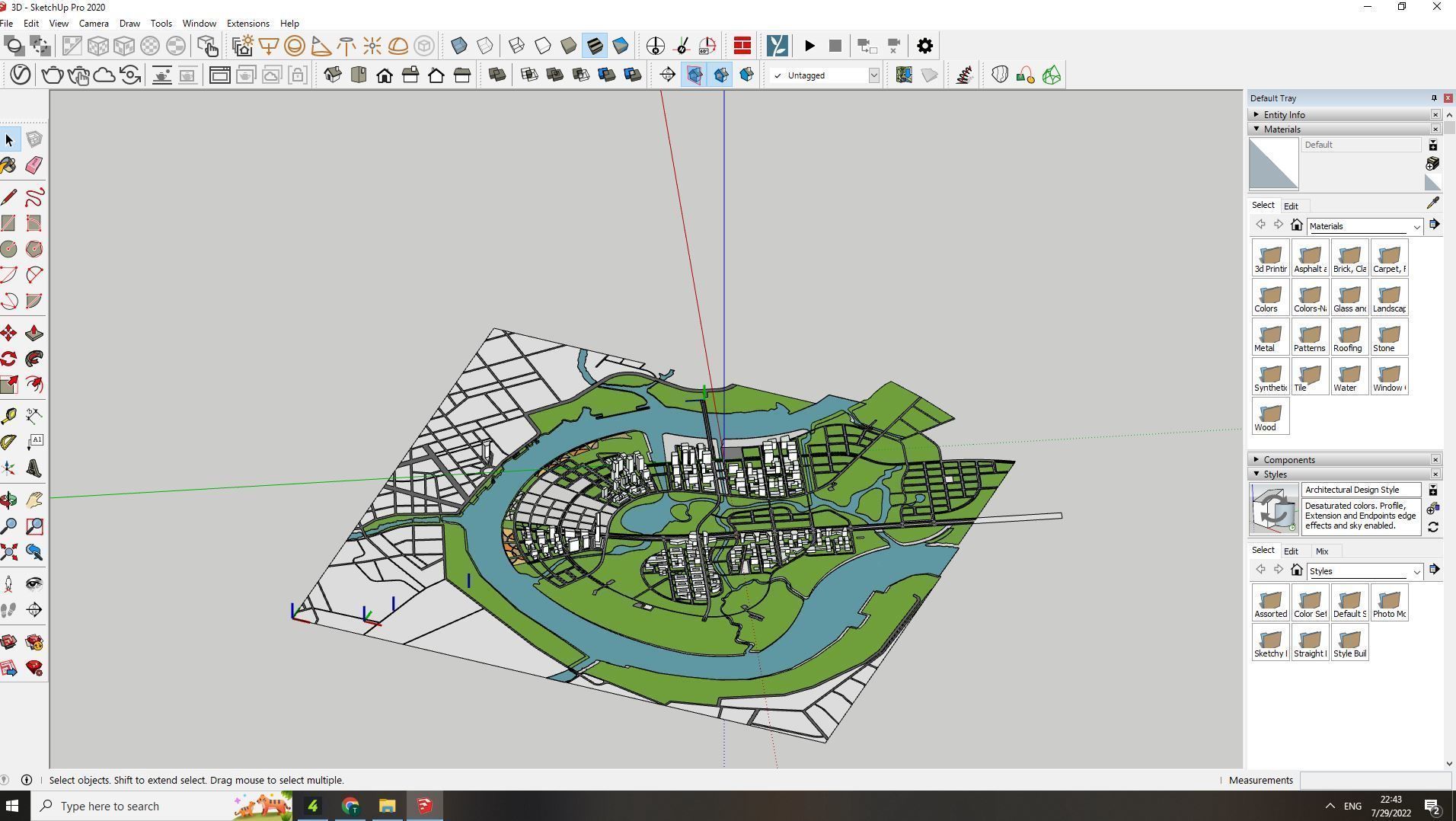1456x821 pixels.
Task: Pick the Line drawing tool
Action: pos(9,197)
